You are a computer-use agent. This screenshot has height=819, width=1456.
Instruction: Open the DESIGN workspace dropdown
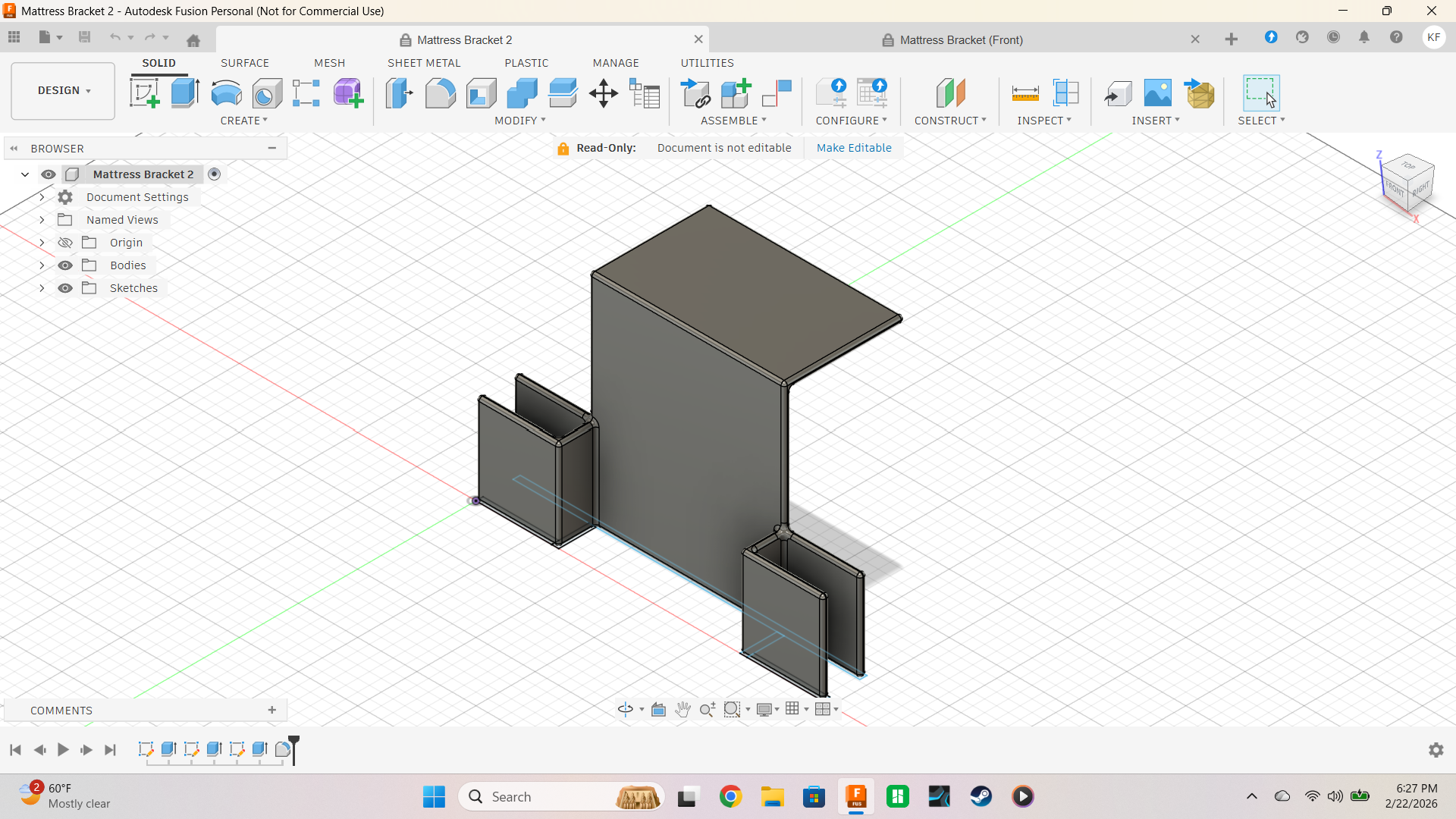(64, 90)
